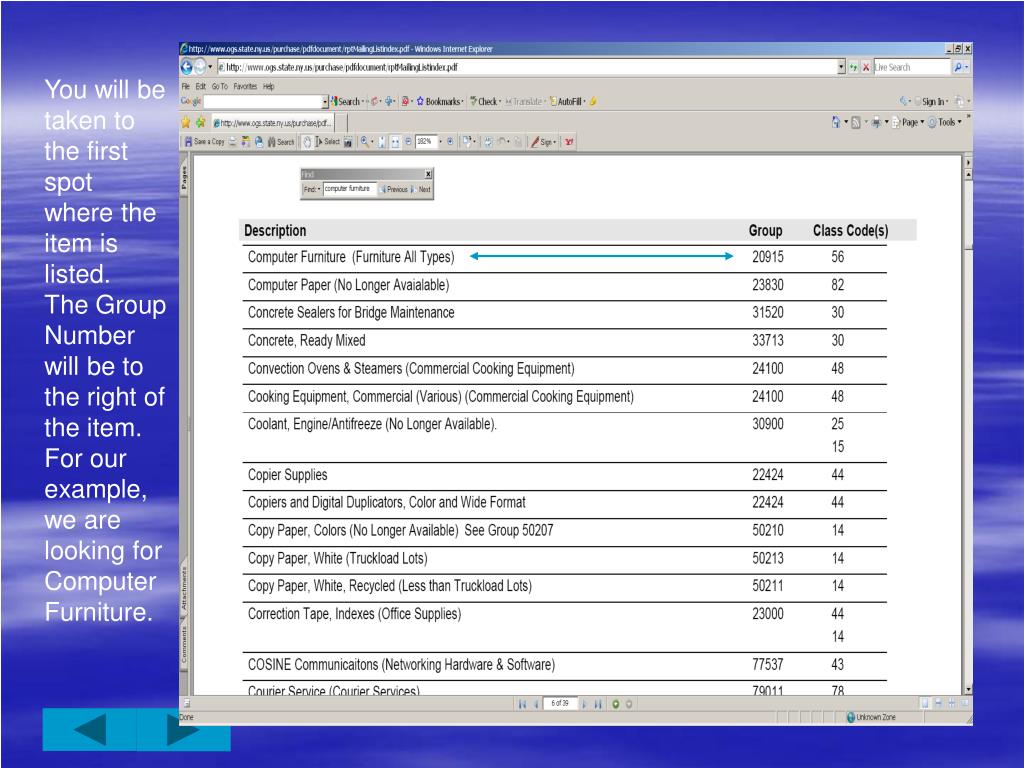Viewport: 1024px width, 768px height.
Task: Click the slide's next arrow button
Action: 183,729
